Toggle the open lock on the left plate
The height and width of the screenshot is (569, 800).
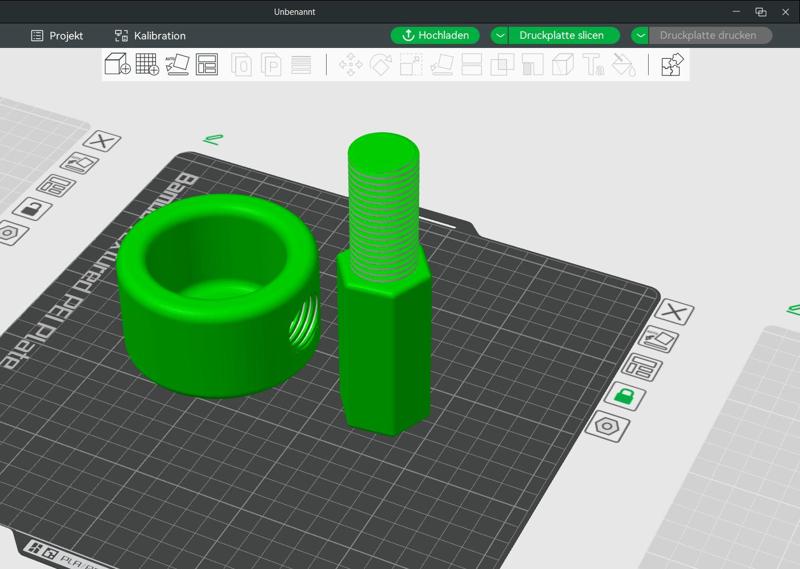point(32,209)
